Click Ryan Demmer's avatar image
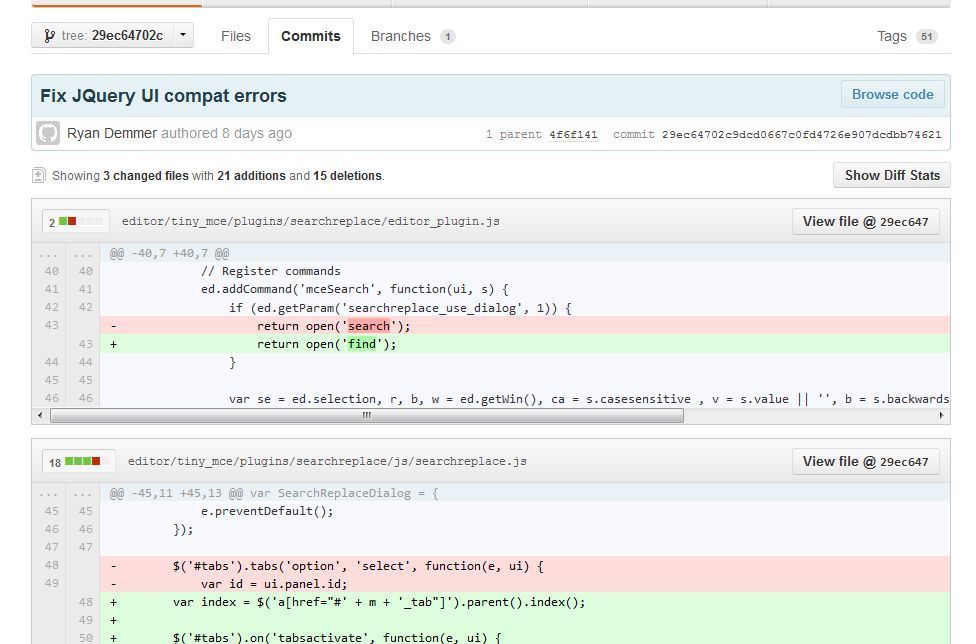 tap(48, 133)
